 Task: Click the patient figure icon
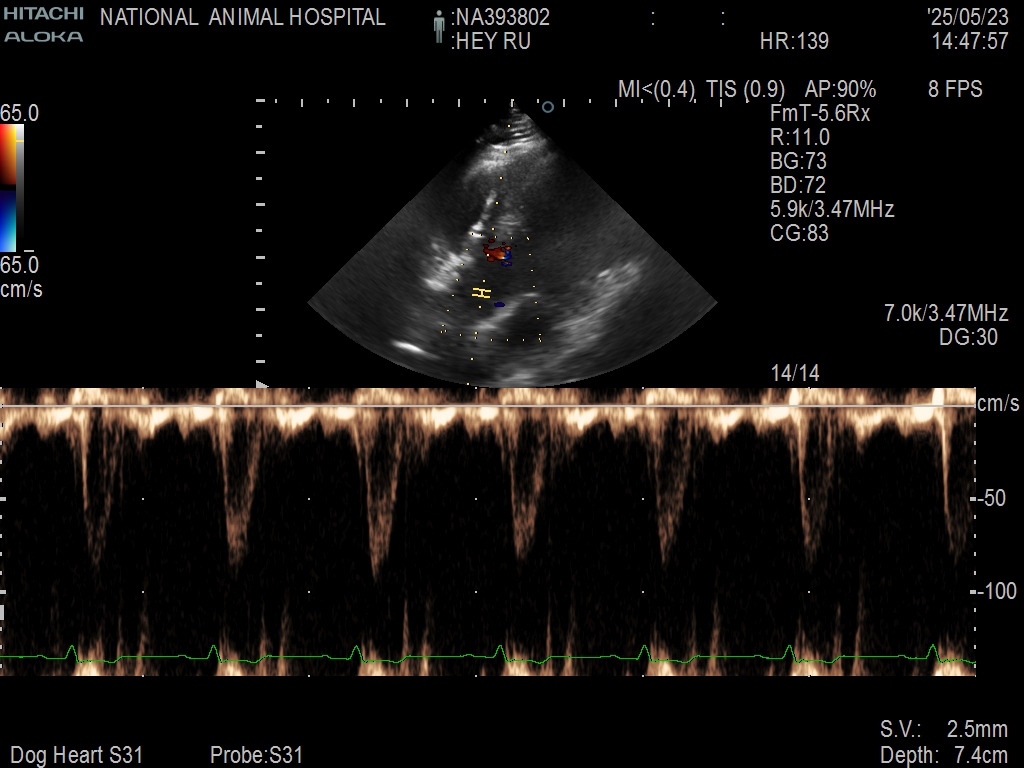(x=438, y=28)
